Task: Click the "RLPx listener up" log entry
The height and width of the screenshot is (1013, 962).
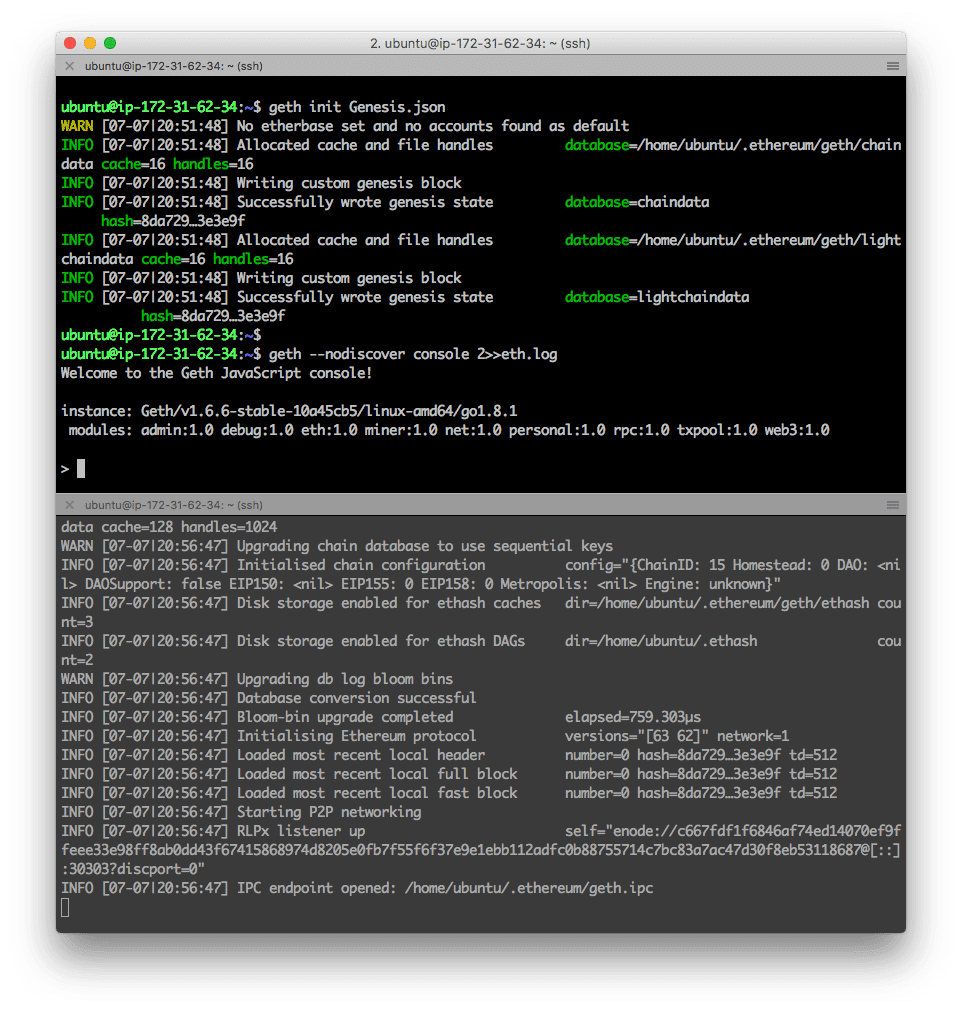Action: 300,831
